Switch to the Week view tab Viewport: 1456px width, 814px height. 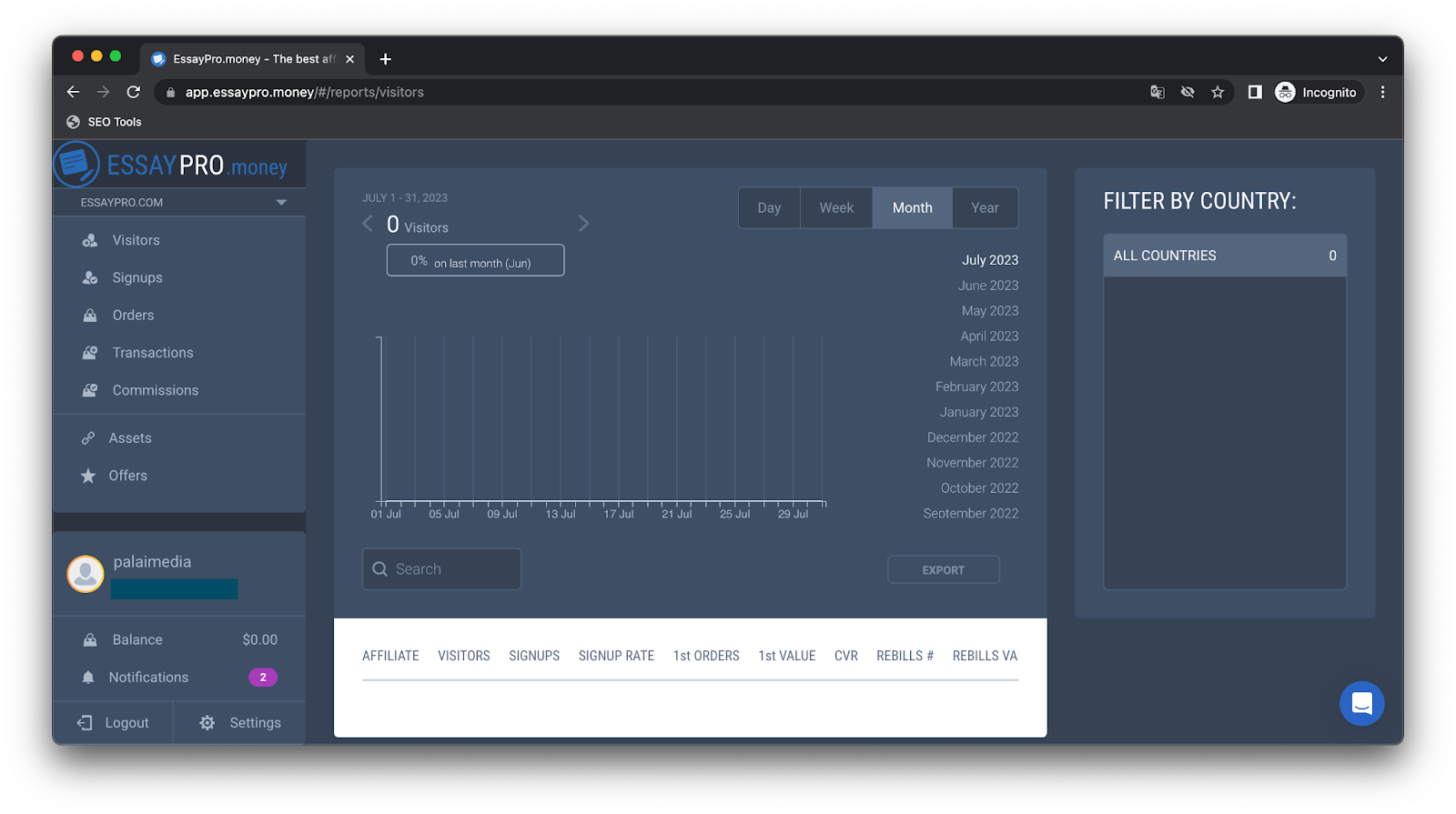836,208
